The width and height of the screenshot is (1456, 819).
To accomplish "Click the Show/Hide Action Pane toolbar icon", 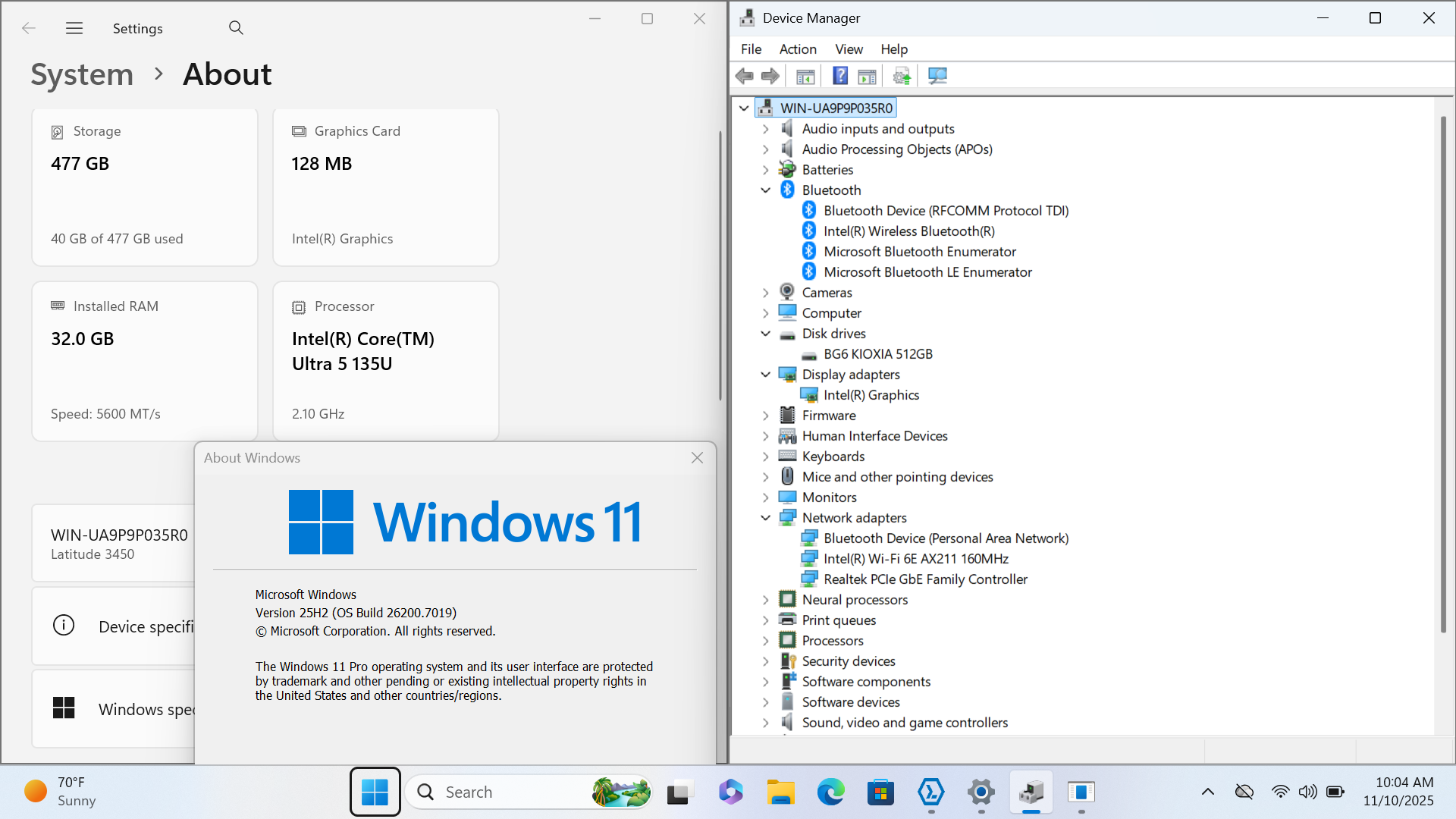I will (x=867, y=76).
